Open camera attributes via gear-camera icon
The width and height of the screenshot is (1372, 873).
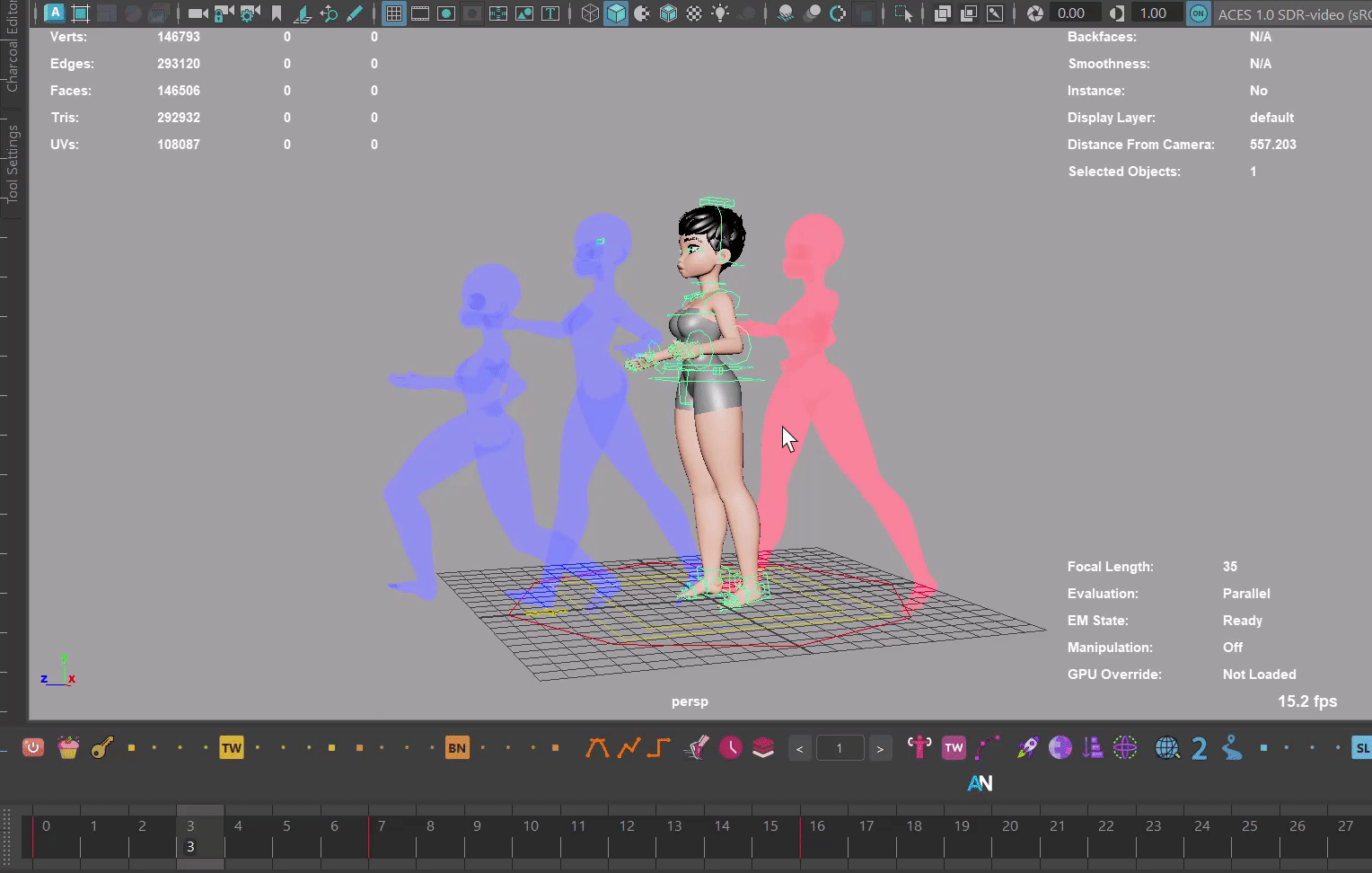click(250, 13)
